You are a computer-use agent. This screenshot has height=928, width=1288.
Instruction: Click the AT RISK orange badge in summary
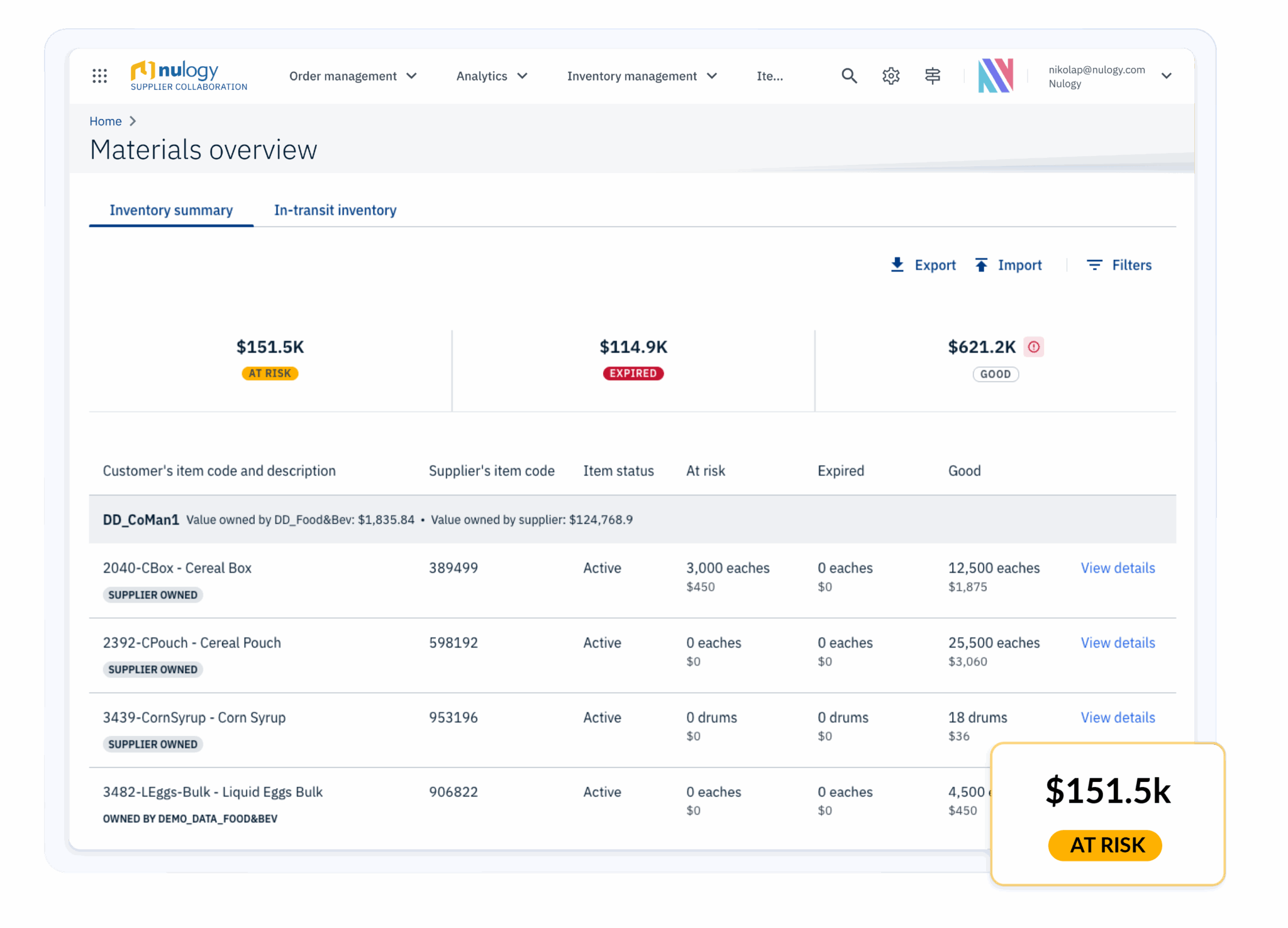click(x=270, y=373)
